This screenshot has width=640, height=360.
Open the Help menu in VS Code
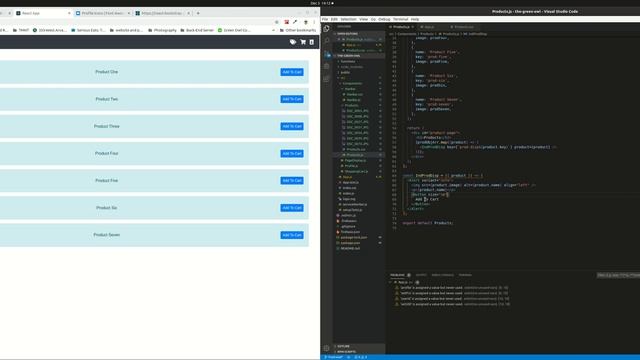pos(415,19)
